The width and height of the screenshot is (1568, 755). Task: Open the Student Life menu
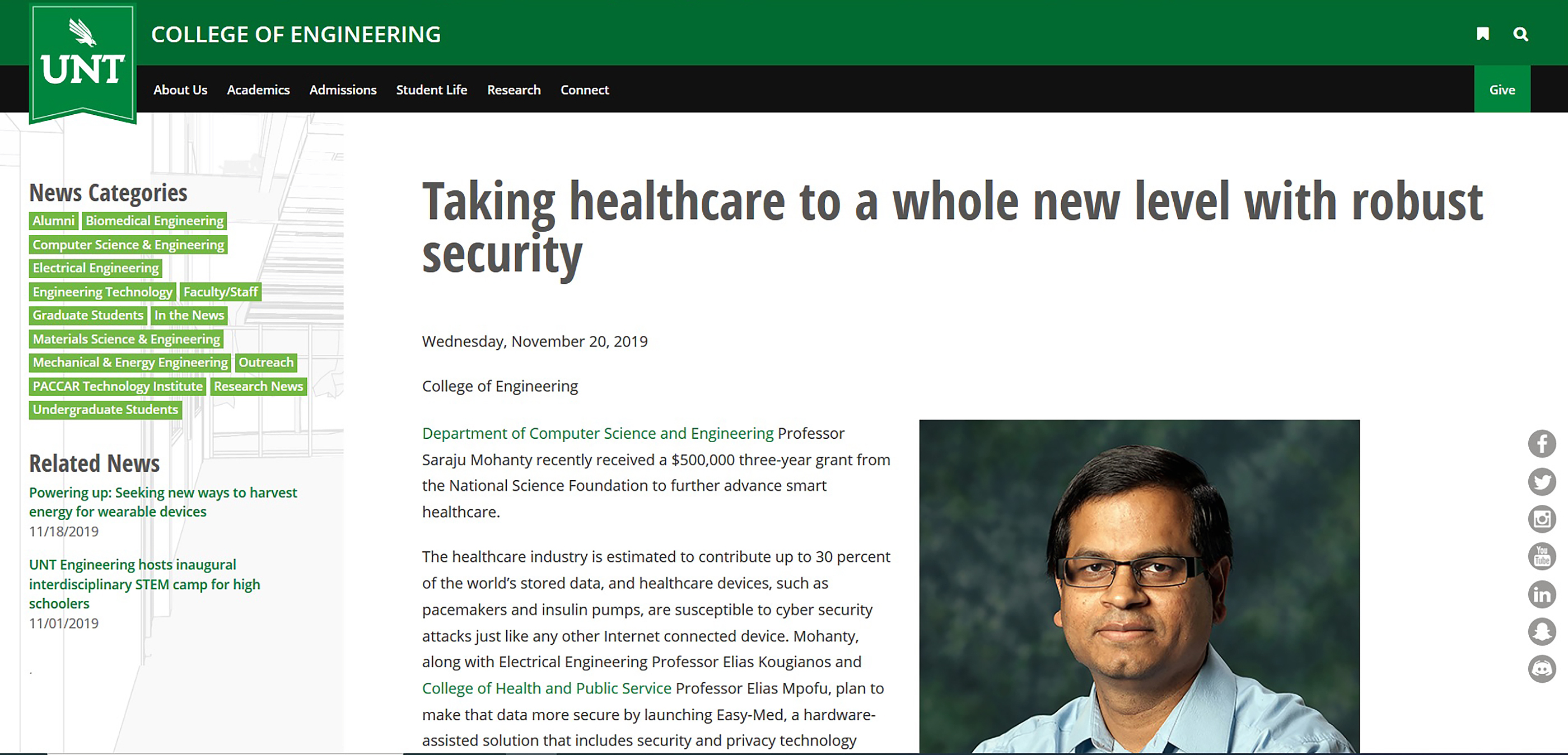tap(432, 90)
